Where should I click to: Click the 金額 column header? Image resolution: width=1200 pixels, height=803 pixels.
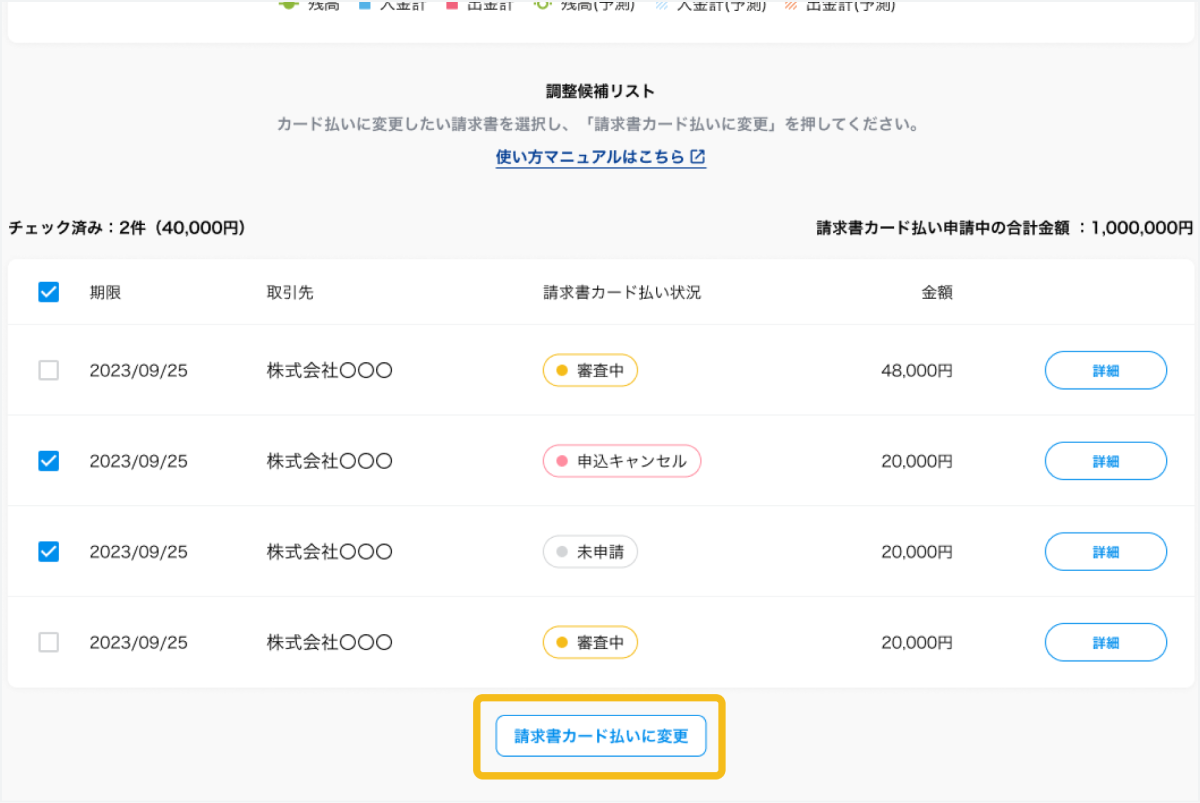click(x=936, y=293)
